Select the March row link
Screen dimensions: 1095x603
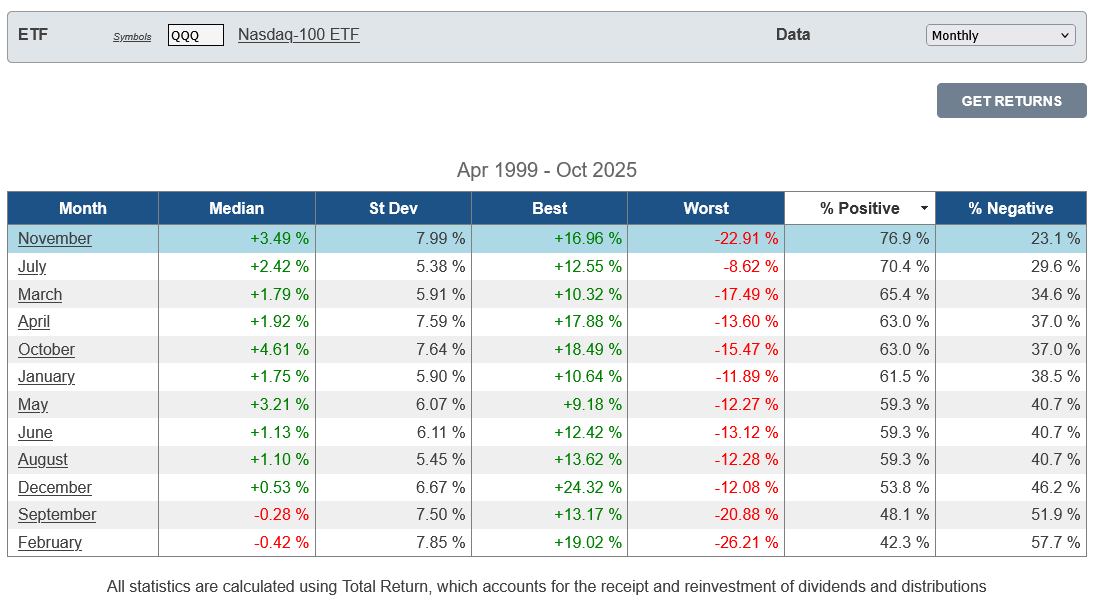click(40, 295)
